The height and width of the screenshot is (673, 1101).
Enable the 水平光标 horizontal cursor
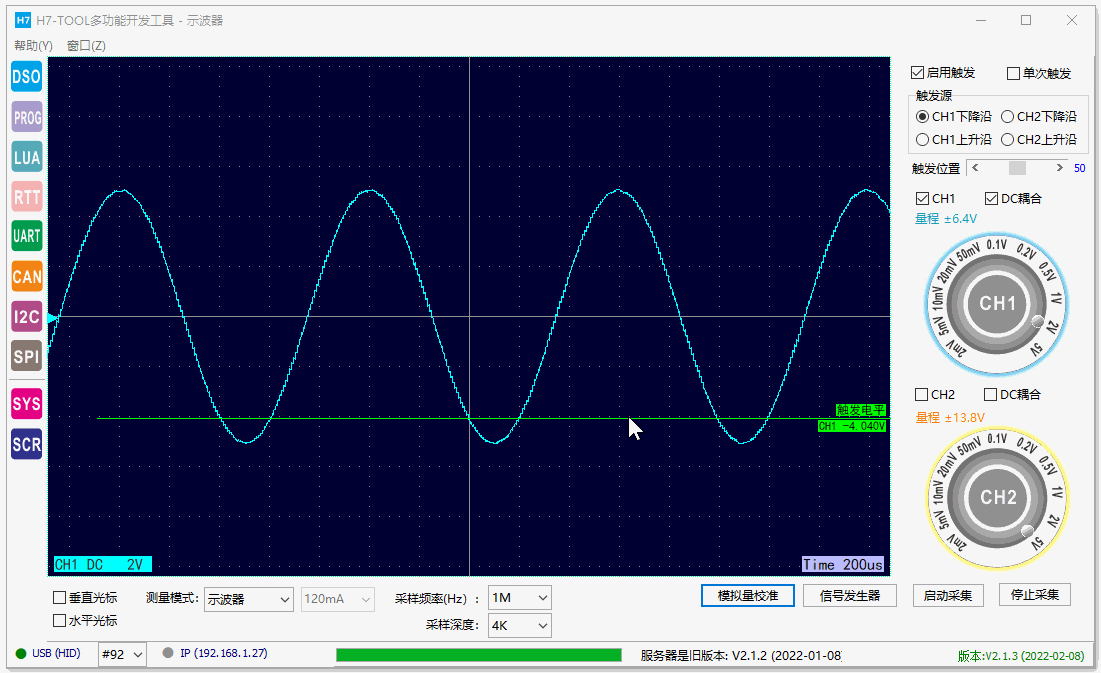point(86,621)
